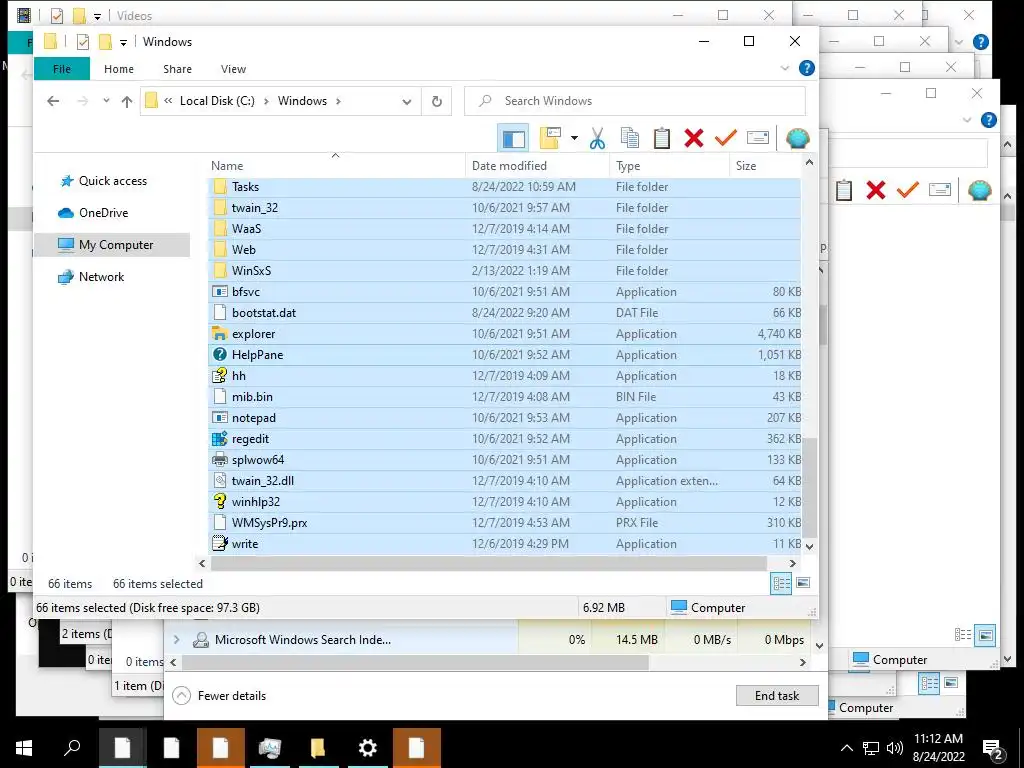Open the Home ribbon tab
This screenshot has width=1024, height=768.
pos(119,69)
